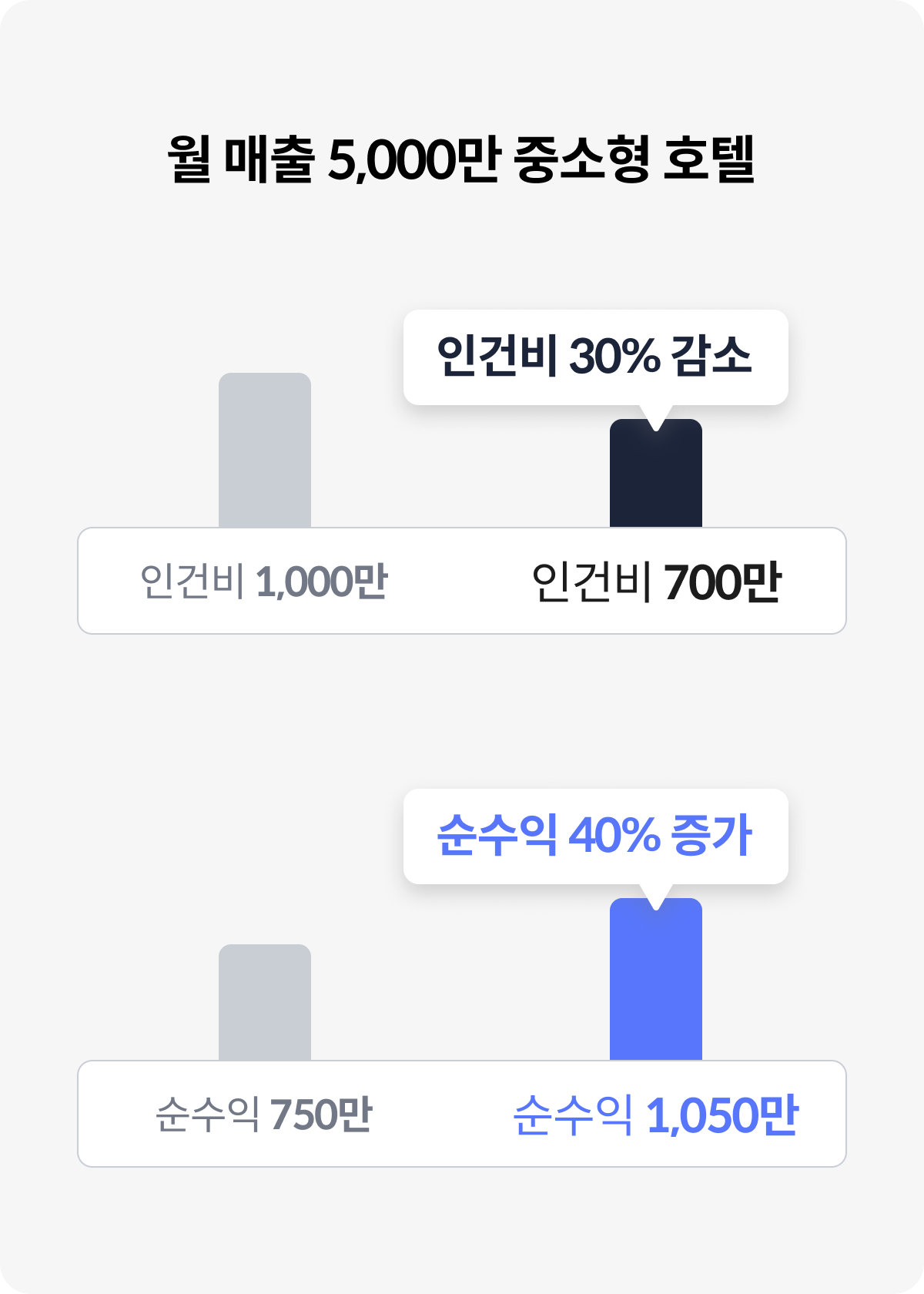Select the blue 순수익 1,050만 label
The image size is (924, 1294).
coord(656,1115)
